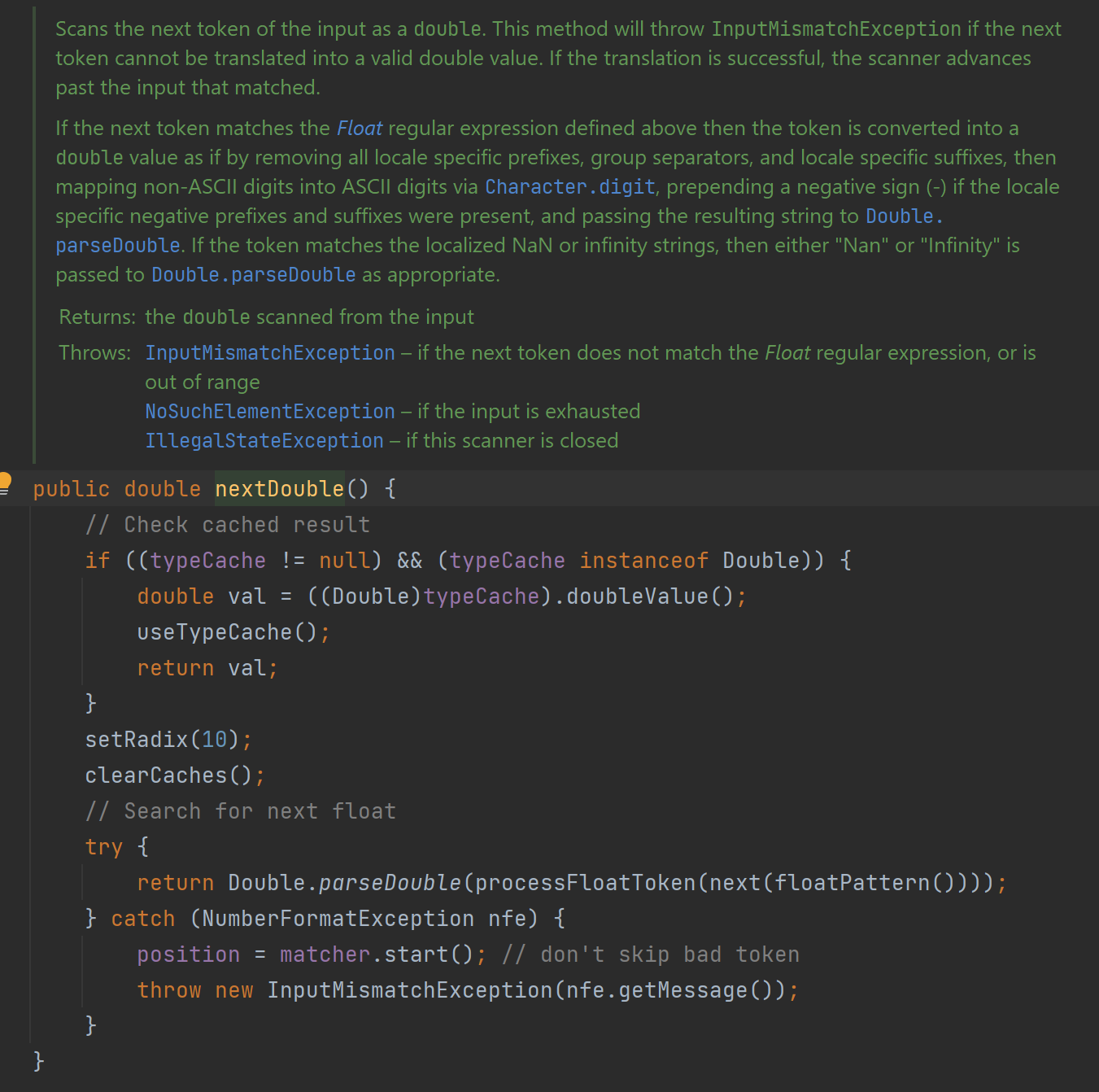This screenshot has height=1092, width=1099.
Task: Click the 'nfe.getMessage()' call
Action: pyautogui.click(x=669, y=990)
